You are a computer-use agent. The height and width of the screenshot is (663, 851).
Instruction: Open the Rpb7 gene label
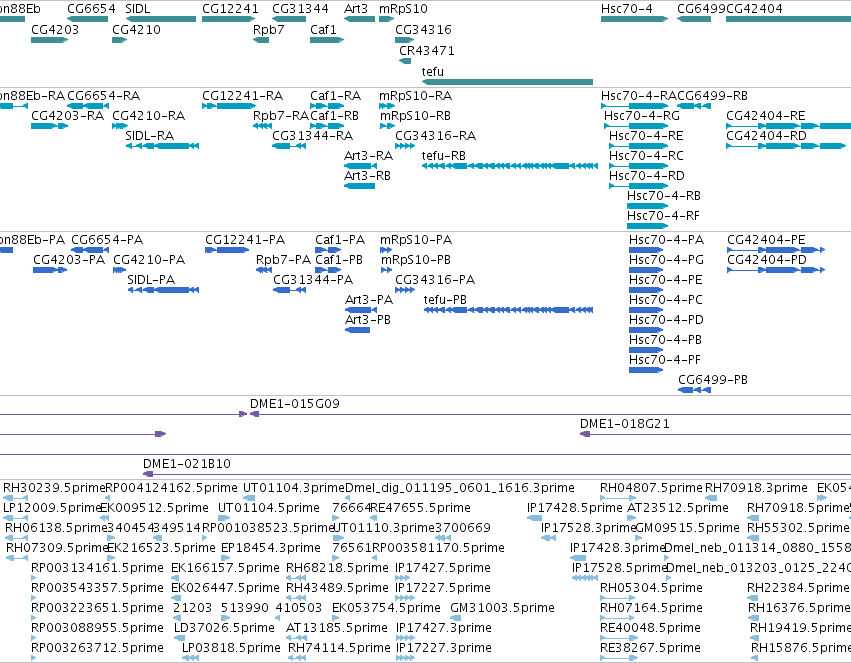coord(269,29)
